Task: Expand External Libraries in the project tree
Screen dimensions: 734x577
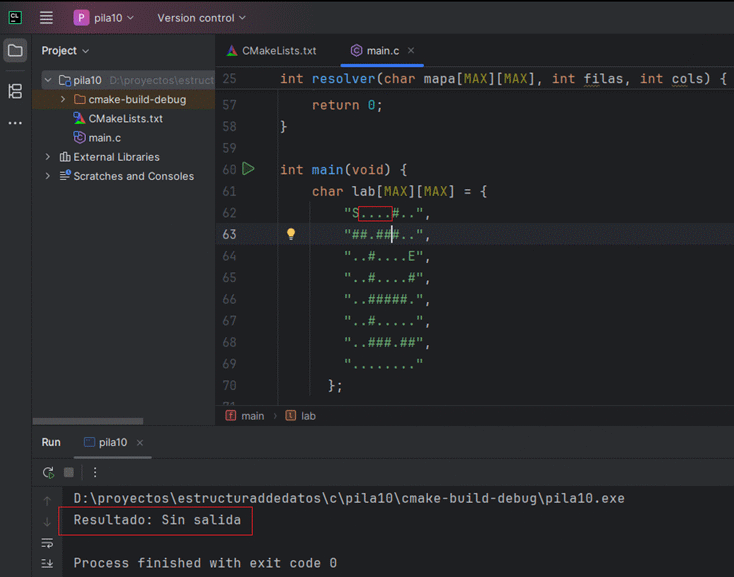Action: [x=48, y=157]
